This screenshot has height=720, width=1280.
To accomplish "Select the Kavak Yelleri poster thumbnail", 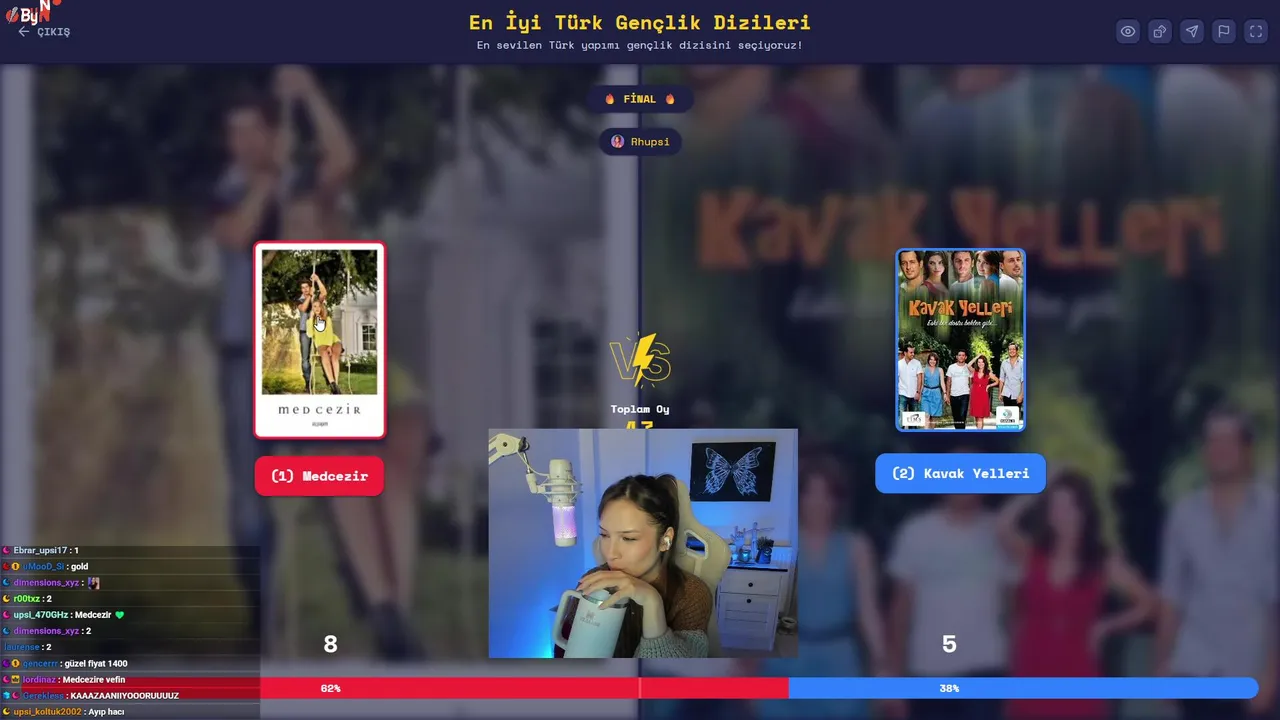I will [x=960, y=340].
